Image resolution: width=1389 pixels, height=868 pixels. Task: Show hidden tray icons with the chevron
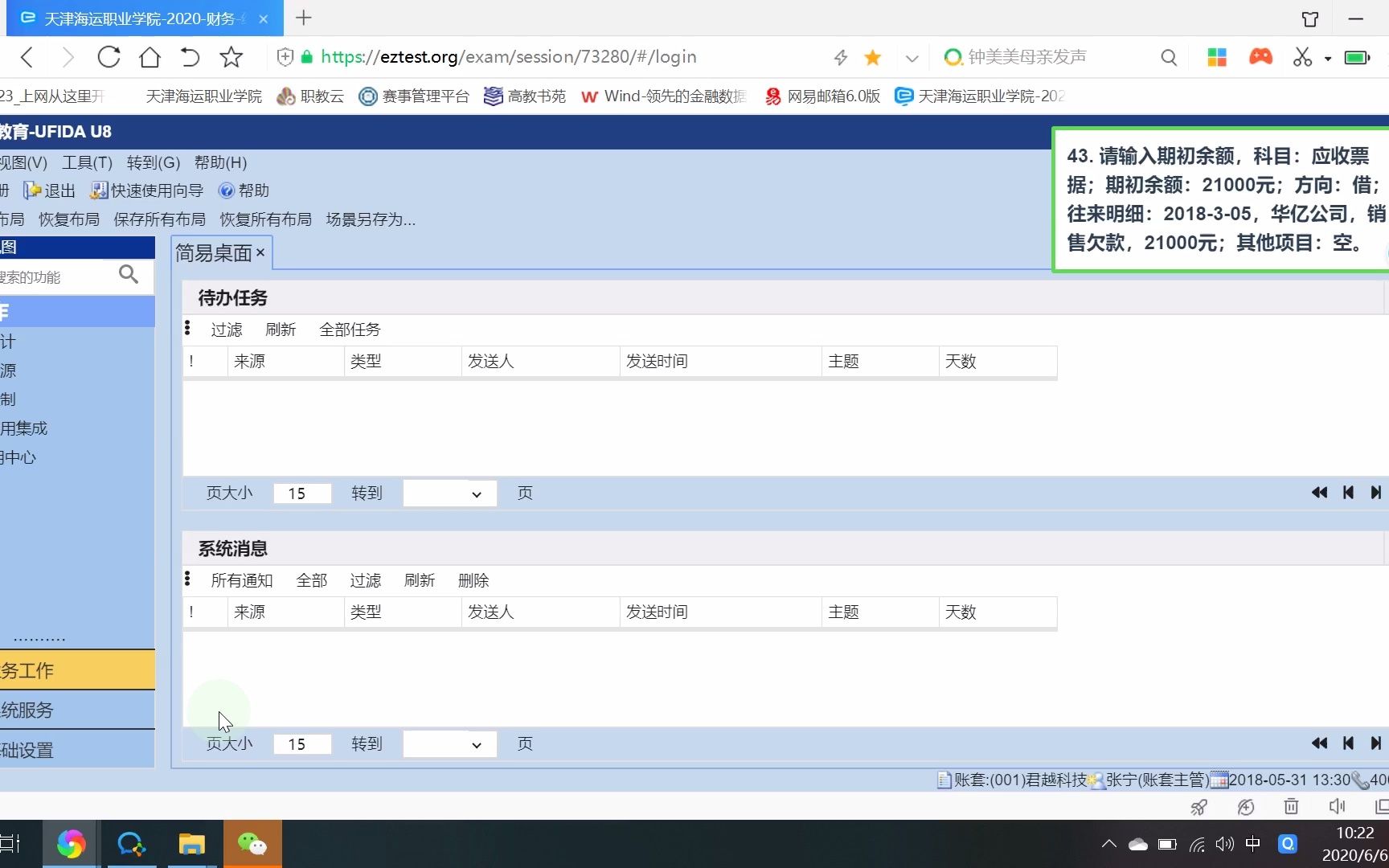tap(1109, 844)
